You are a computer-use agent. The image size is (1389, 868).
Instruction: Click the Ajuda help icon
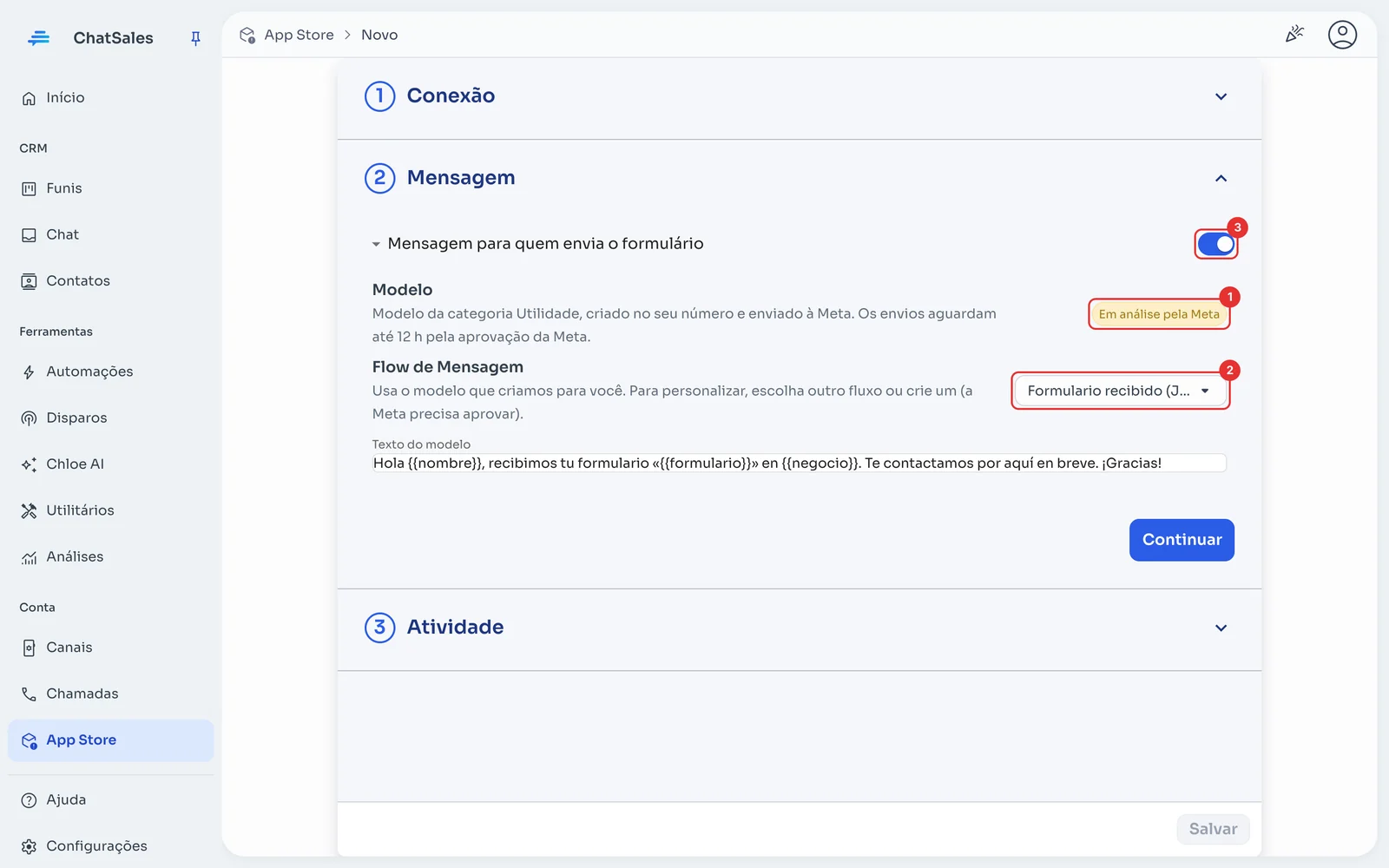pyautogui.click(x=29, y=800)
